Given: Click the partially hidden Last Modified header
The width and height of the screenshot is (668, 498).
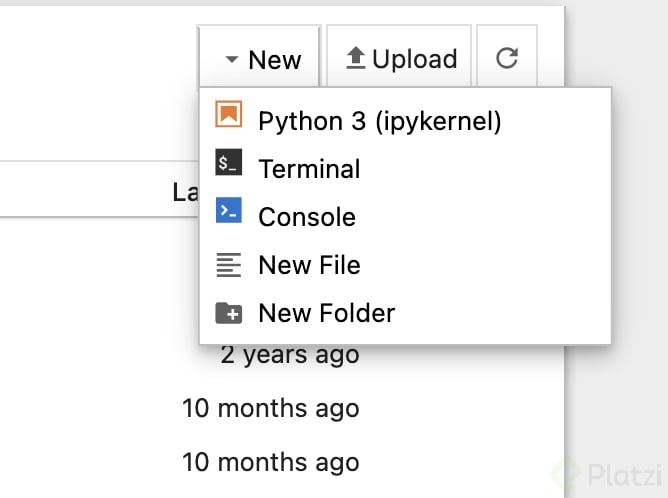Looking at the screenshot, I should [x=186, y=192].
